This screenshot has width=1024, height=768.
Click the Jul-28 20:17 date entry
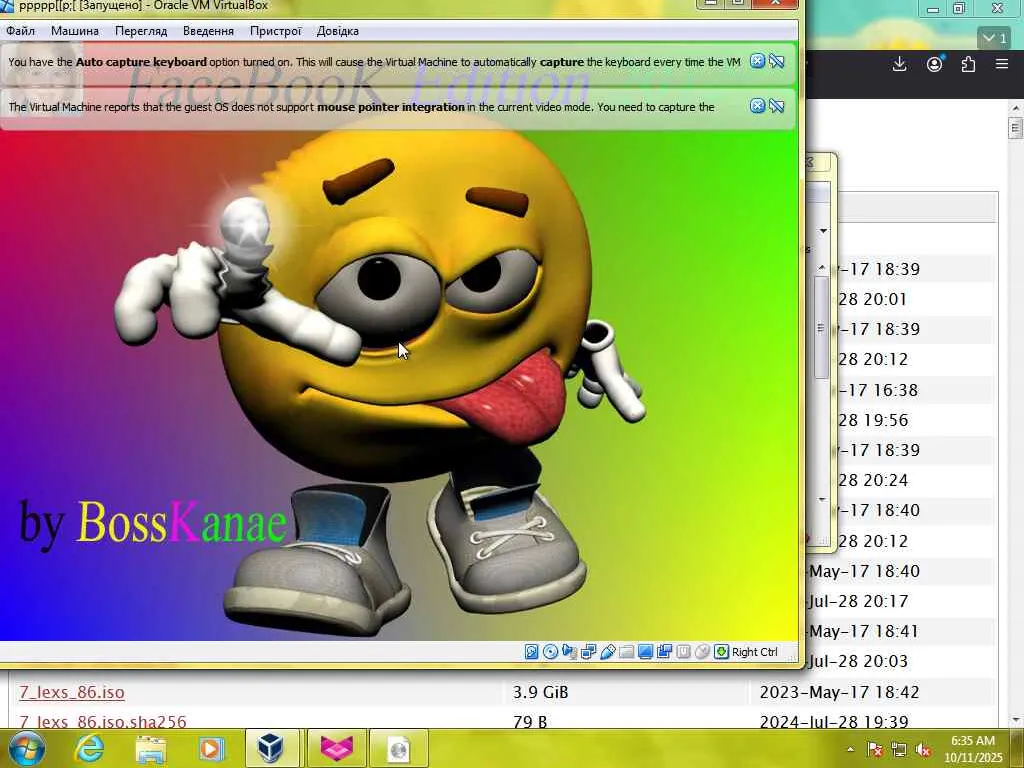point(858,601)
